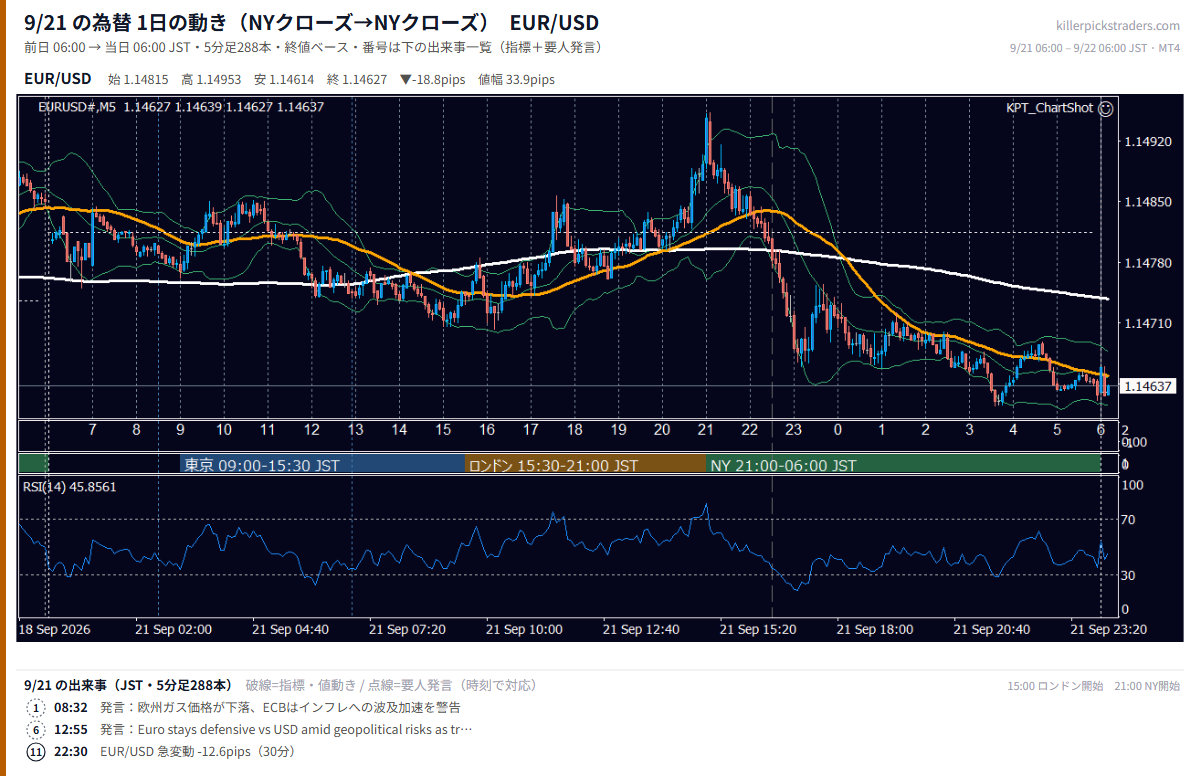Click the 22:30 event timestamp

pos(70,752)
